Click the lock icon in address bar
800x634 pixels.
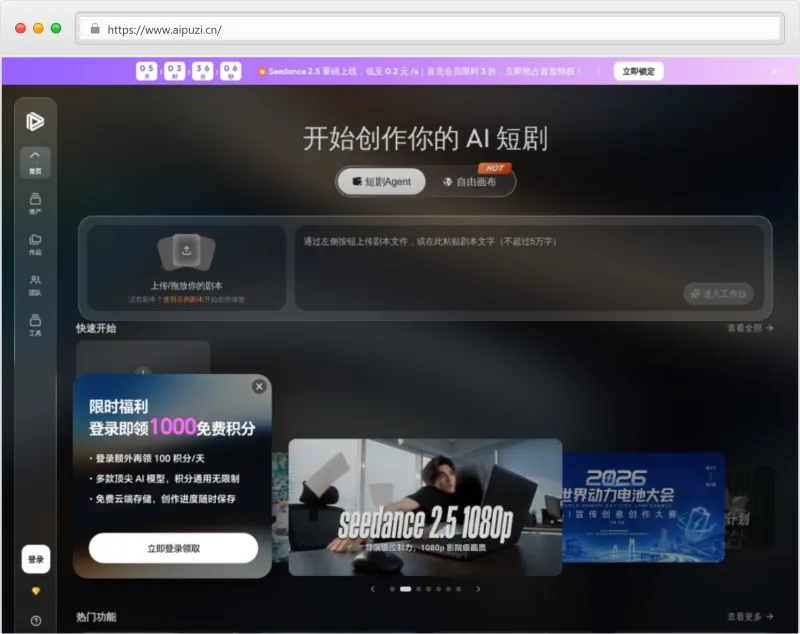coord(95,29)
